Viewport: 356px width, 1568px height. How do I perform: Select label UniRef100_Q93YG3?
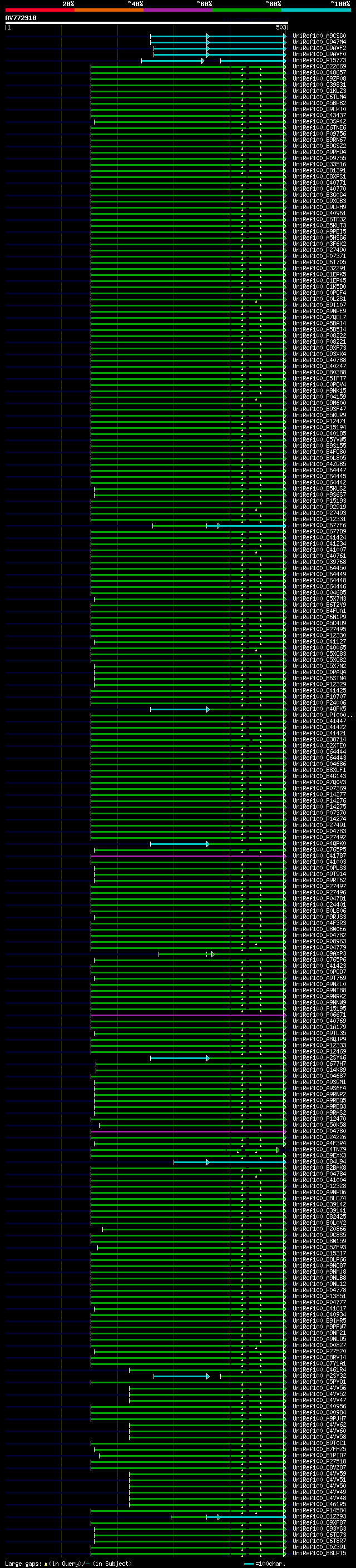[x=319, y=1529]
